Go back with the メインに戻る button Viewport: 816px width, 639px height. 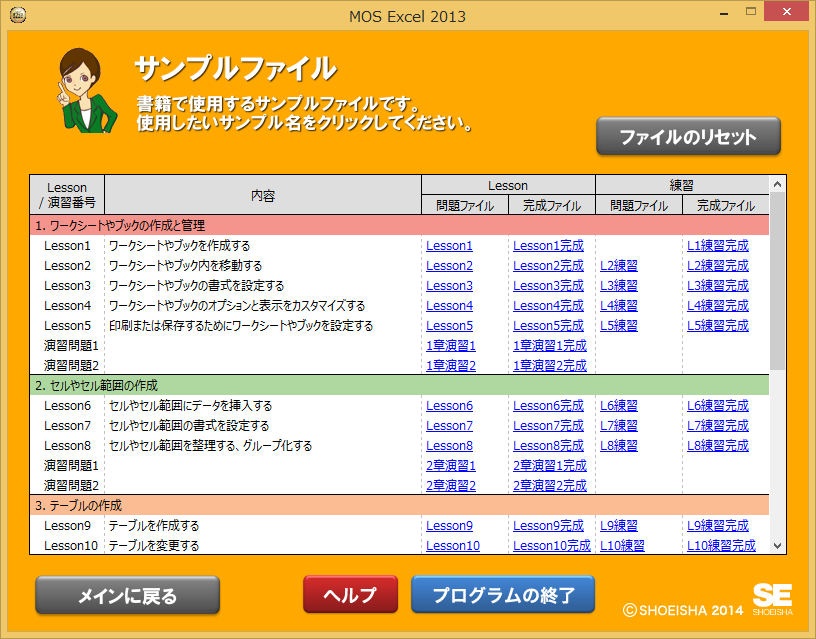128,595
